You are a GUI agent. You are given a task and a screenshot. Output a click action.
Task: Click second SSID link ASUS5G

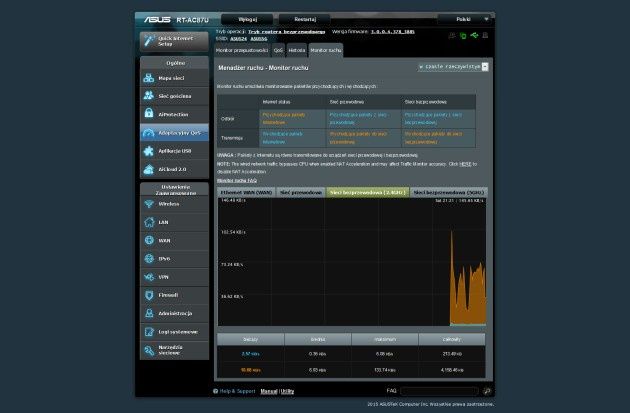[x=259, y=39]
